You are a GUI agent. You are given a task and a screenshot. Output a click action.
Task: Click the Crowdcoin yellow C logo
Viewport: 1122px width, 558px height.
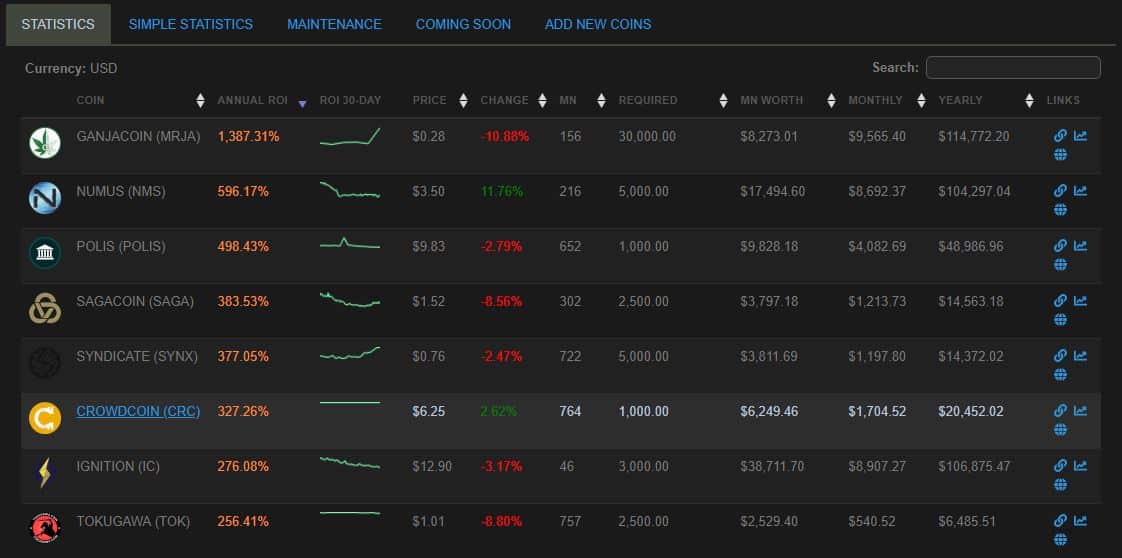pos(45,418)
